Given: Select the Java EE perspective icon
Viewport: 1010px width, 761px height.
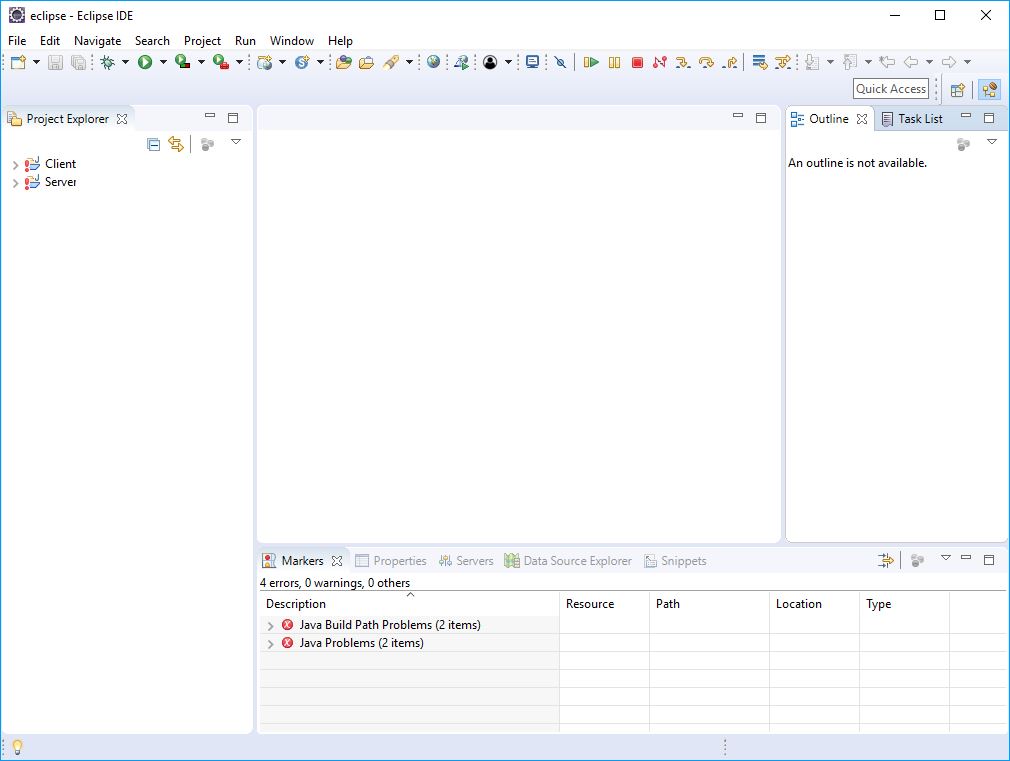Looking at the screenshot, I should tap(989, 90).
